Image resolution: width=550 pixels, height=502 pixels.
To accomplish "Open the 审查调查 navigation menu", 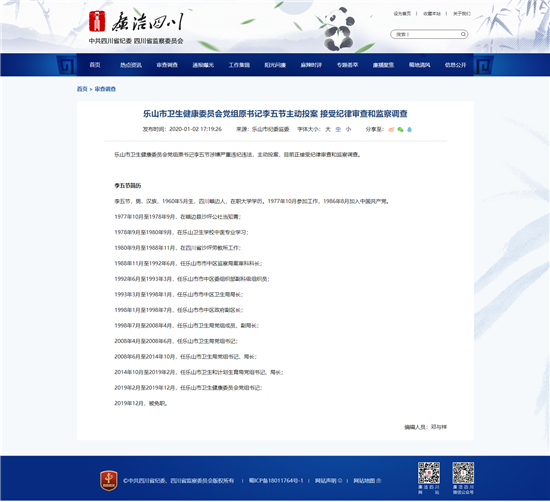I will (167, 65).
